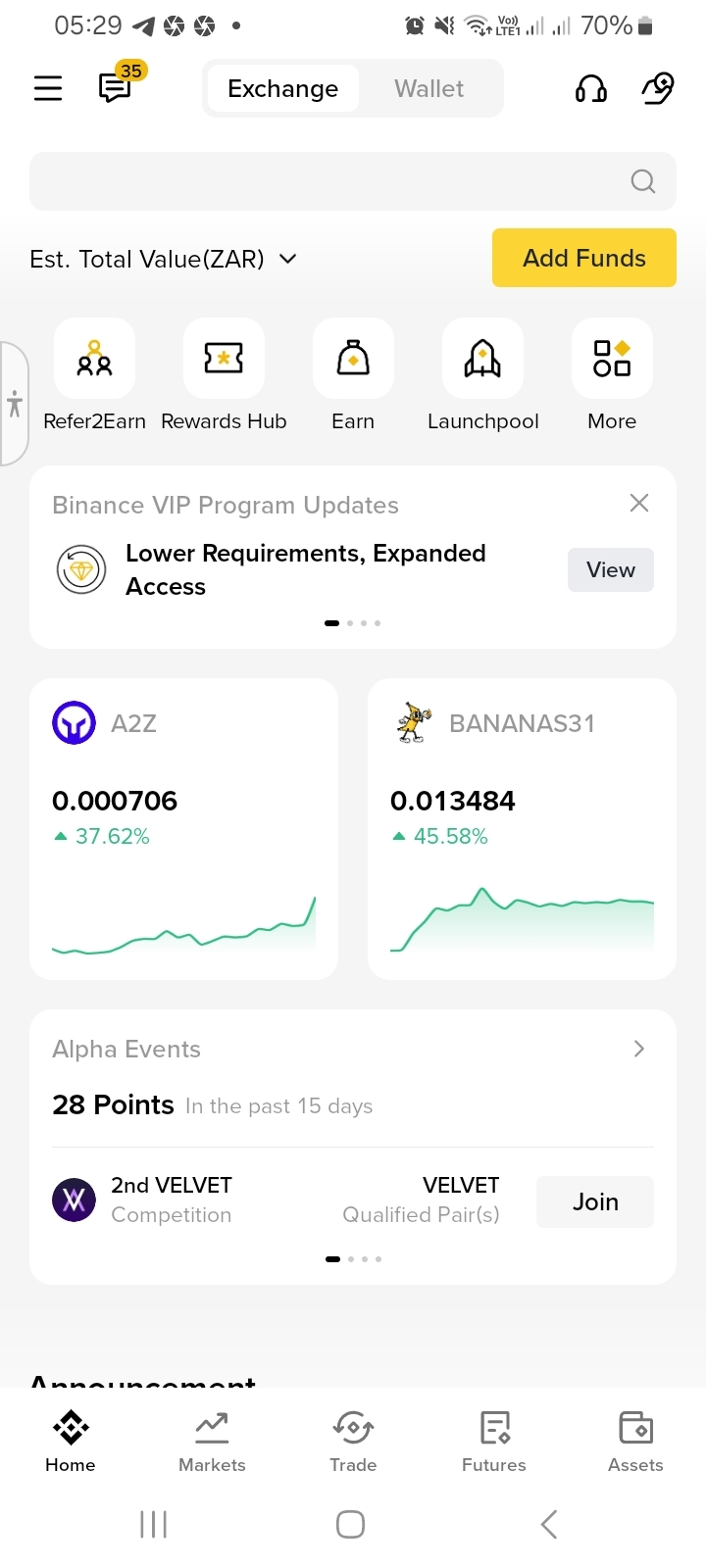This screenshot has width=706, height=1568.
Task: Open the customer support headset icon
Action: tap(590, 88)
